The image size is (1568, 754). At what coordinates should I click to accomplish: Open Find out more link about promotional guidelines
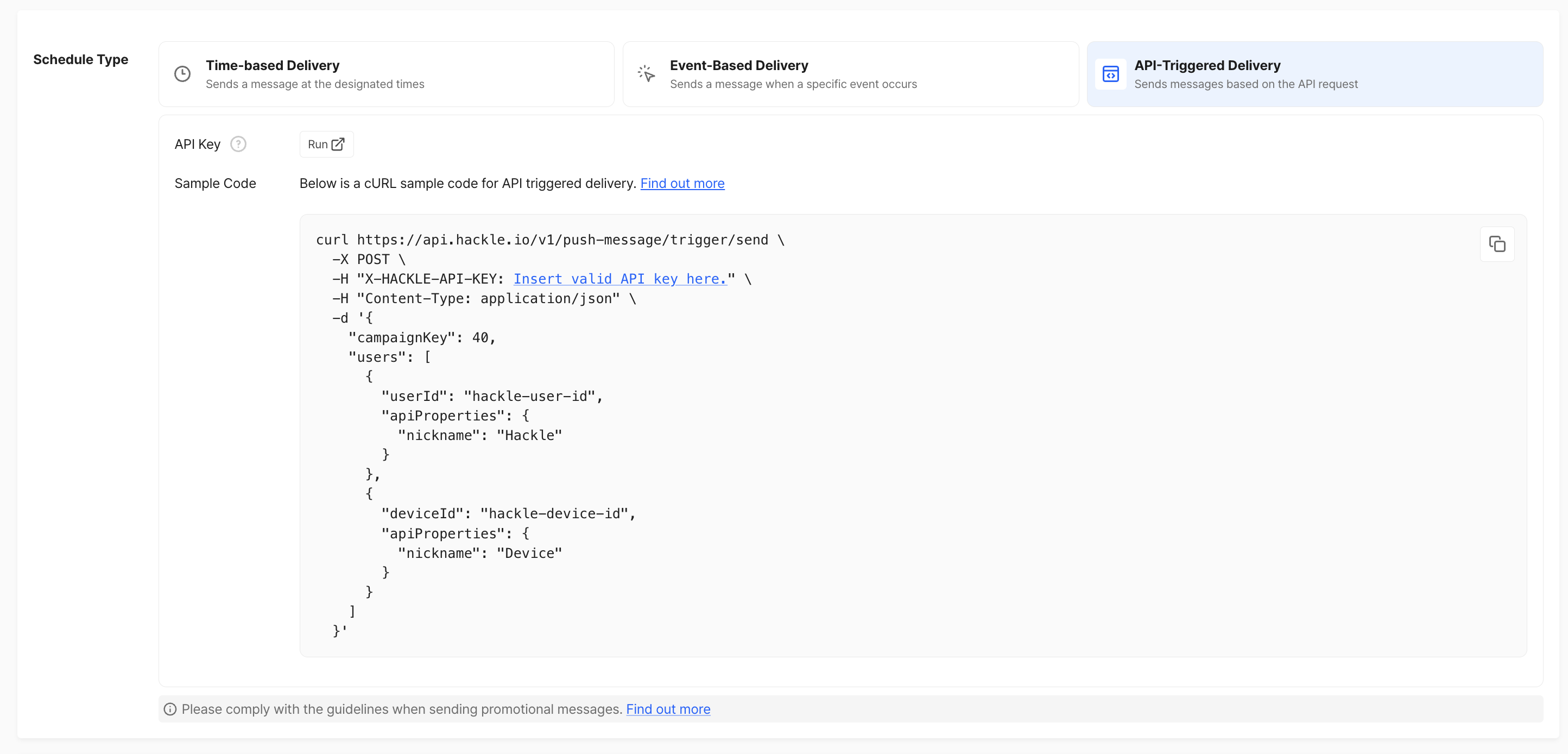(668, 709)
